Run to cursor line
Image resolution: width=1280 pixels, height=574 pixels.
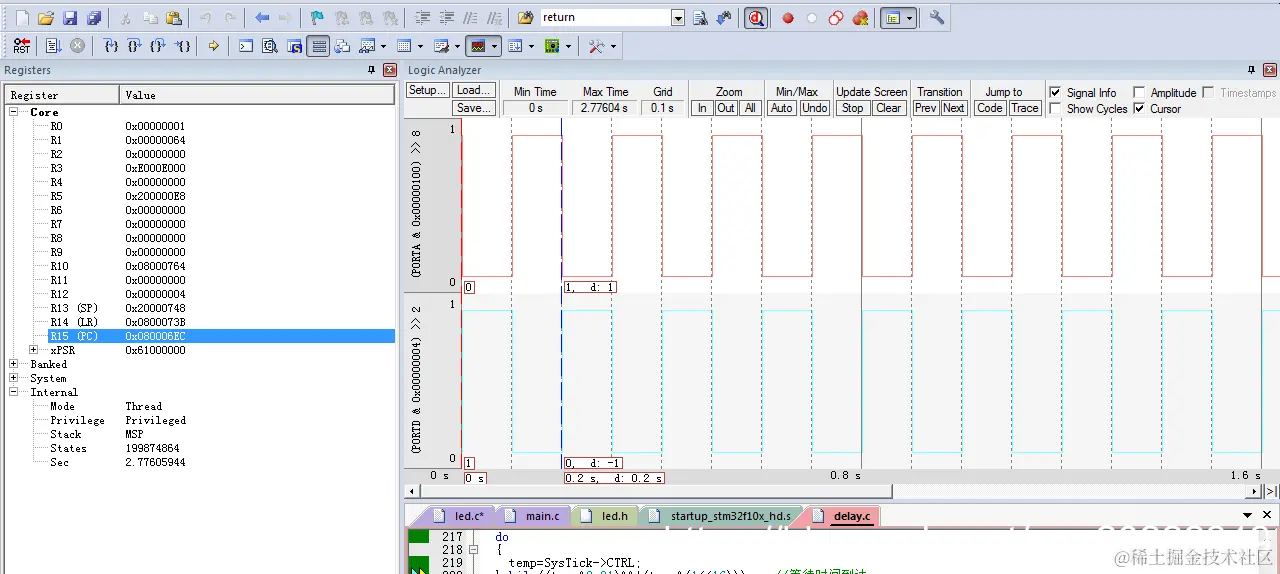tap(183, 46)
